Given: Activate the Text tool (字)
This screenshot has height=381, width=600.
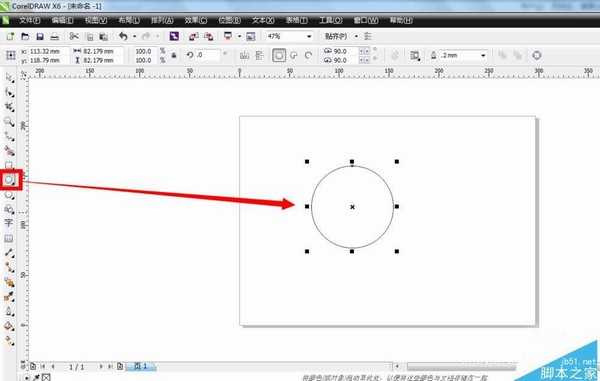Looking at the screenshot, I should tap(8, 224).
